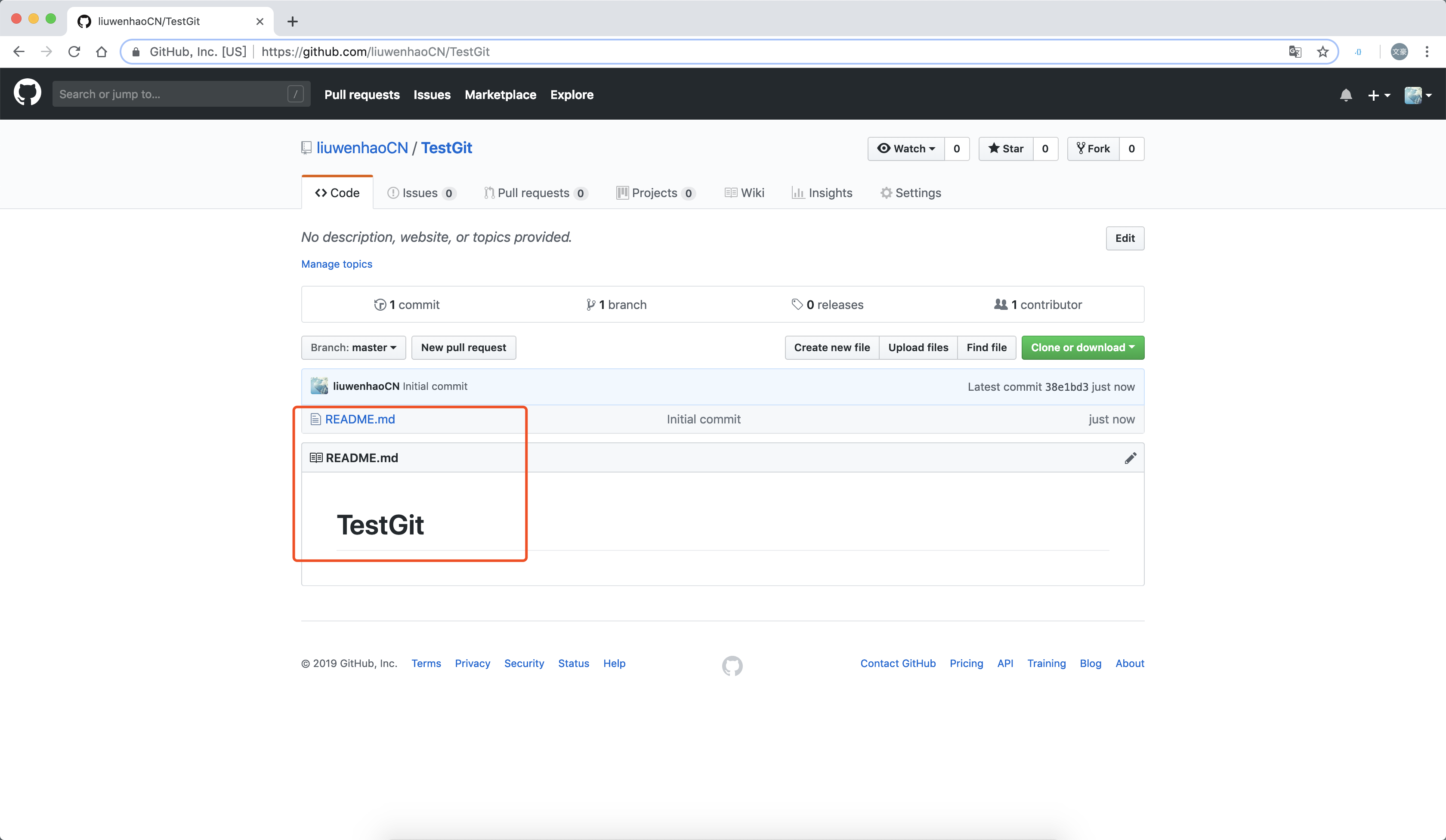Open Marketplace in top navigation

[x=501, y=95]
